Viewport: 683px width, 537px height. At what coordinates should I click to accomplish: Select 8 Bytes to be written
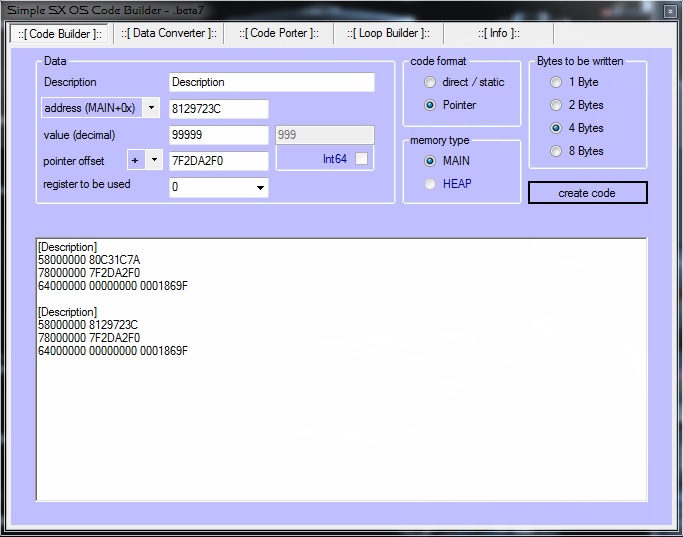click(x=577, y=151)
